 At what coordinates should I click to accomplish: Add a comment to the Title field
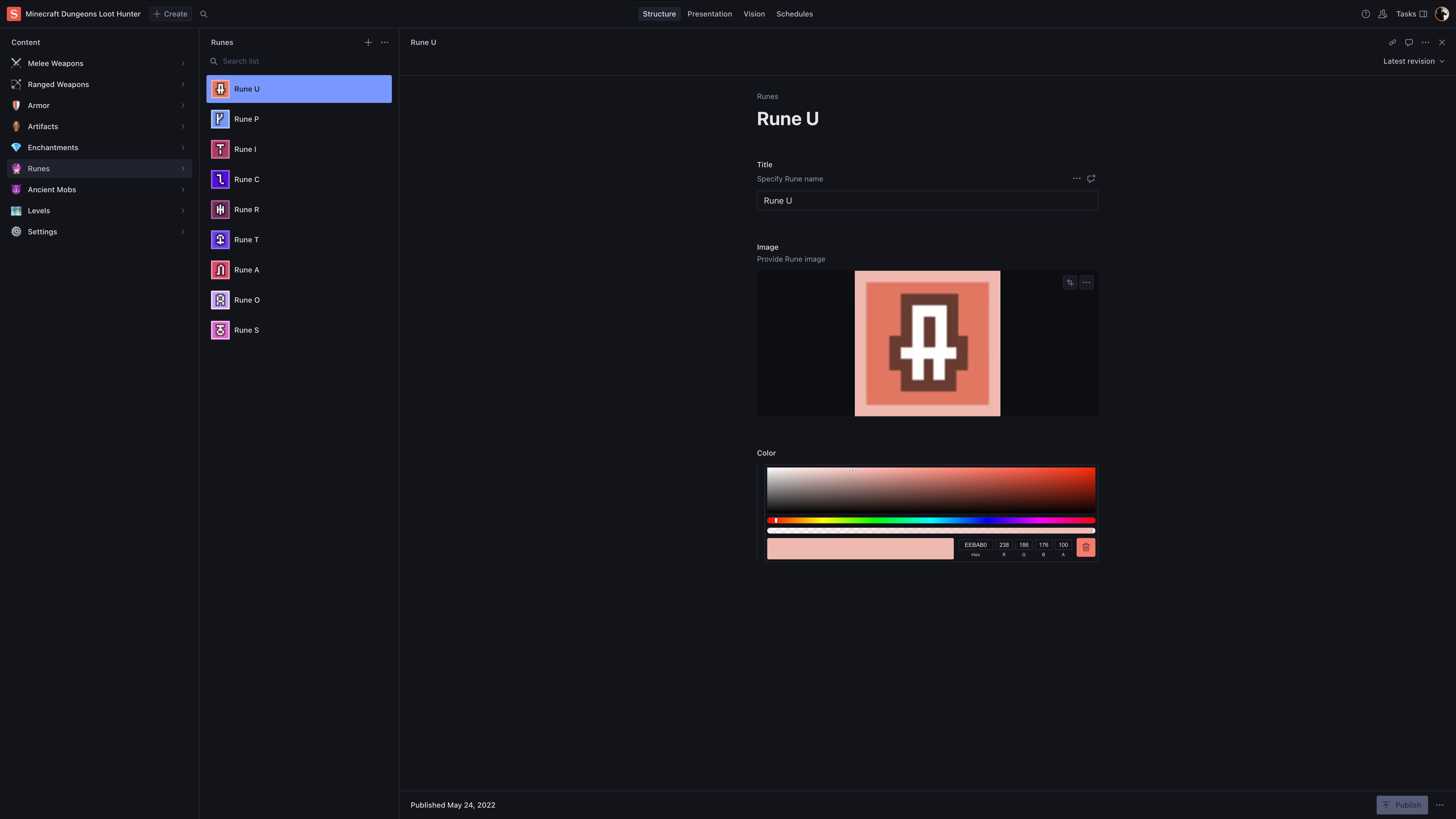point(1091,179)
